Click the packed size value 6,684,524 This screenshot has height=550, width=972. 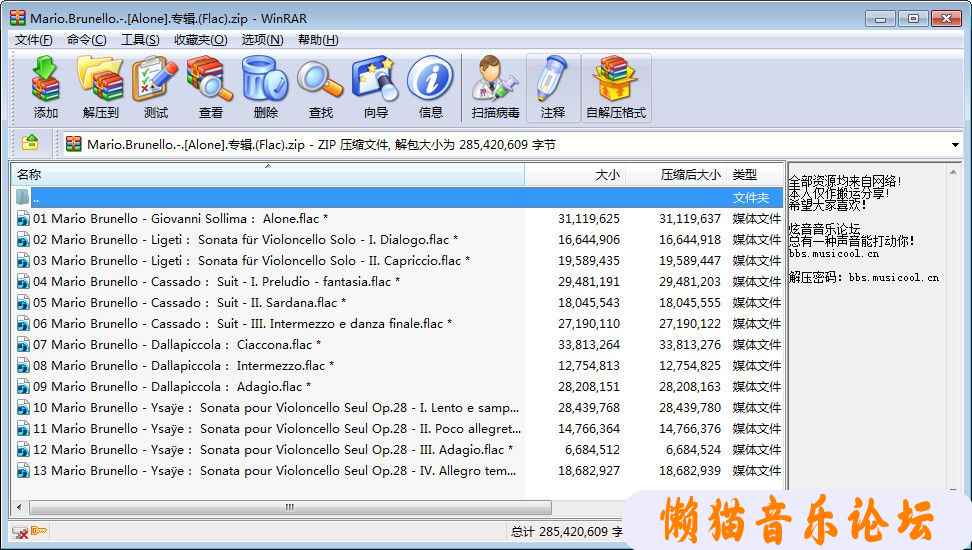click(x=693, y=450)
